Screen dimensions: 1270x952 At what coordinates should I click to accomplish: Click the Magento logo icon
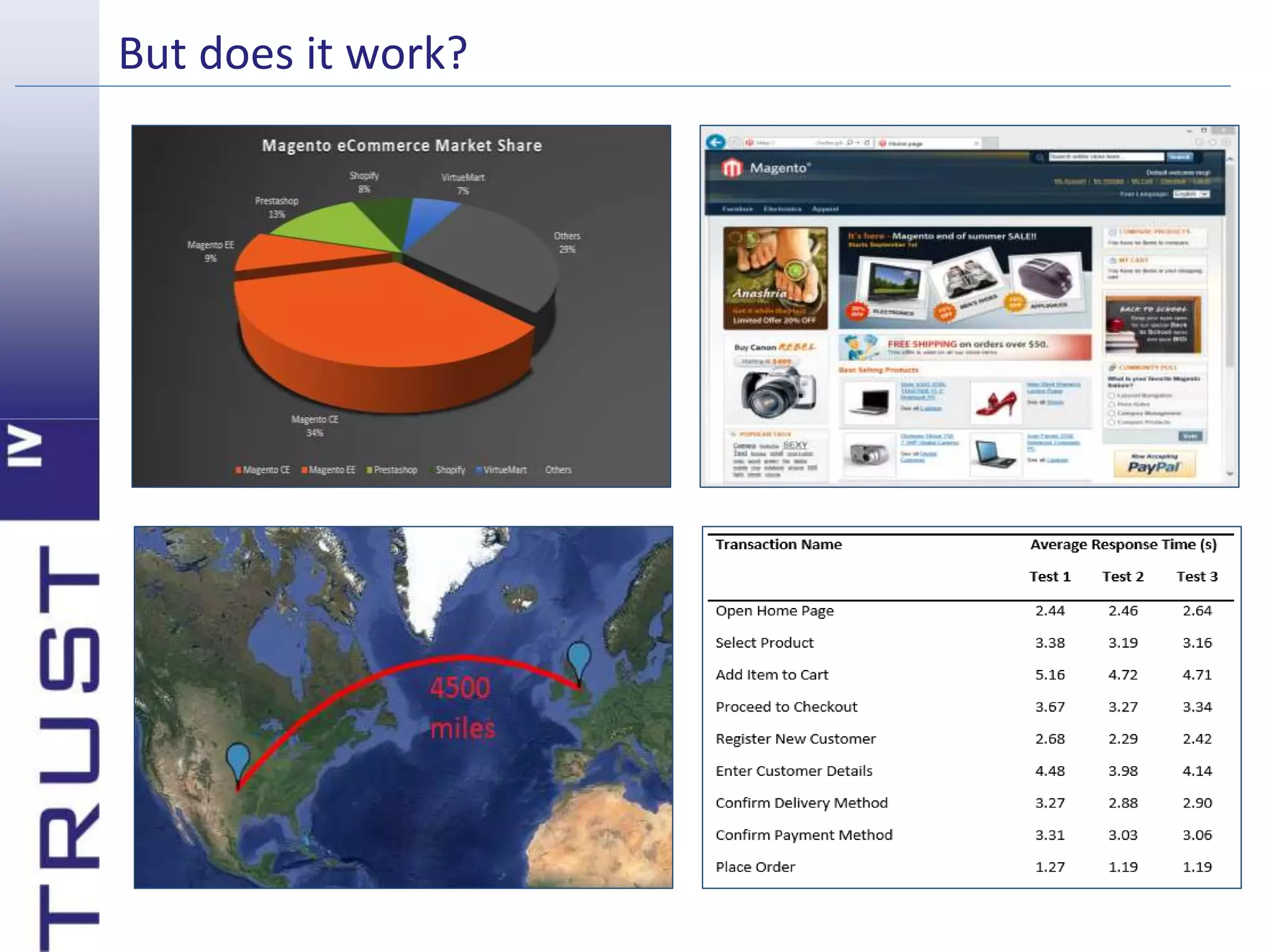pyautogui.click(x=732, y=168)
